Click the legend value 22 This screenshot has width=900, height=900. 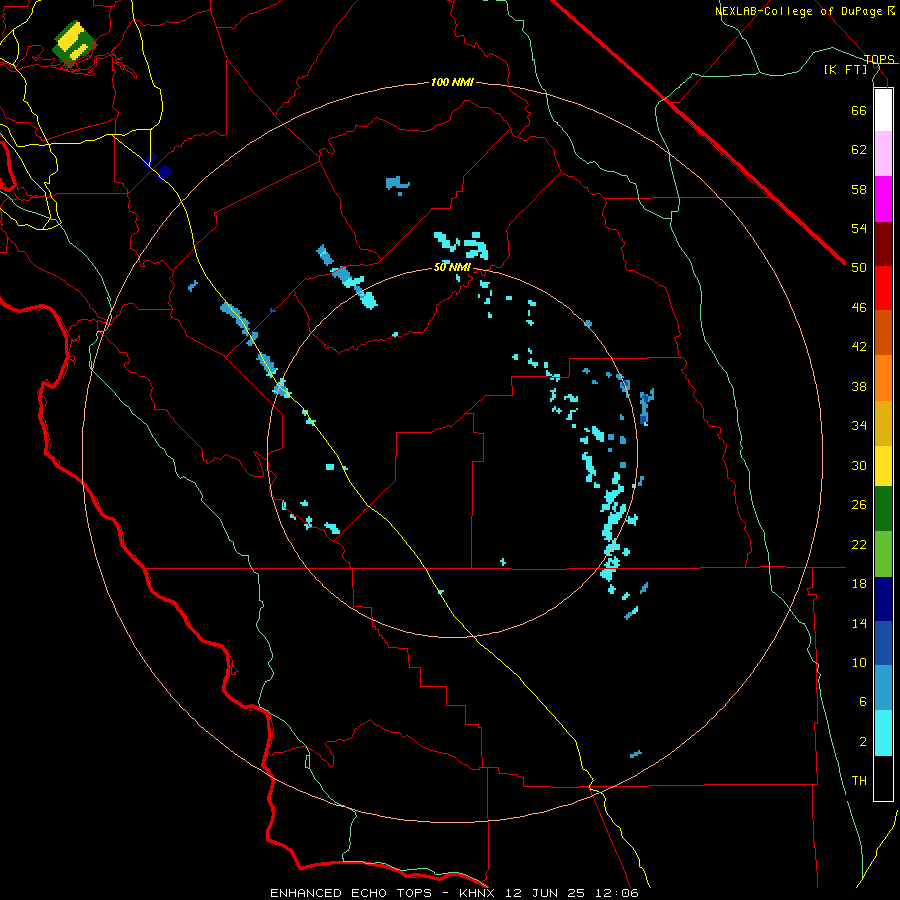[x=859, y=544]
